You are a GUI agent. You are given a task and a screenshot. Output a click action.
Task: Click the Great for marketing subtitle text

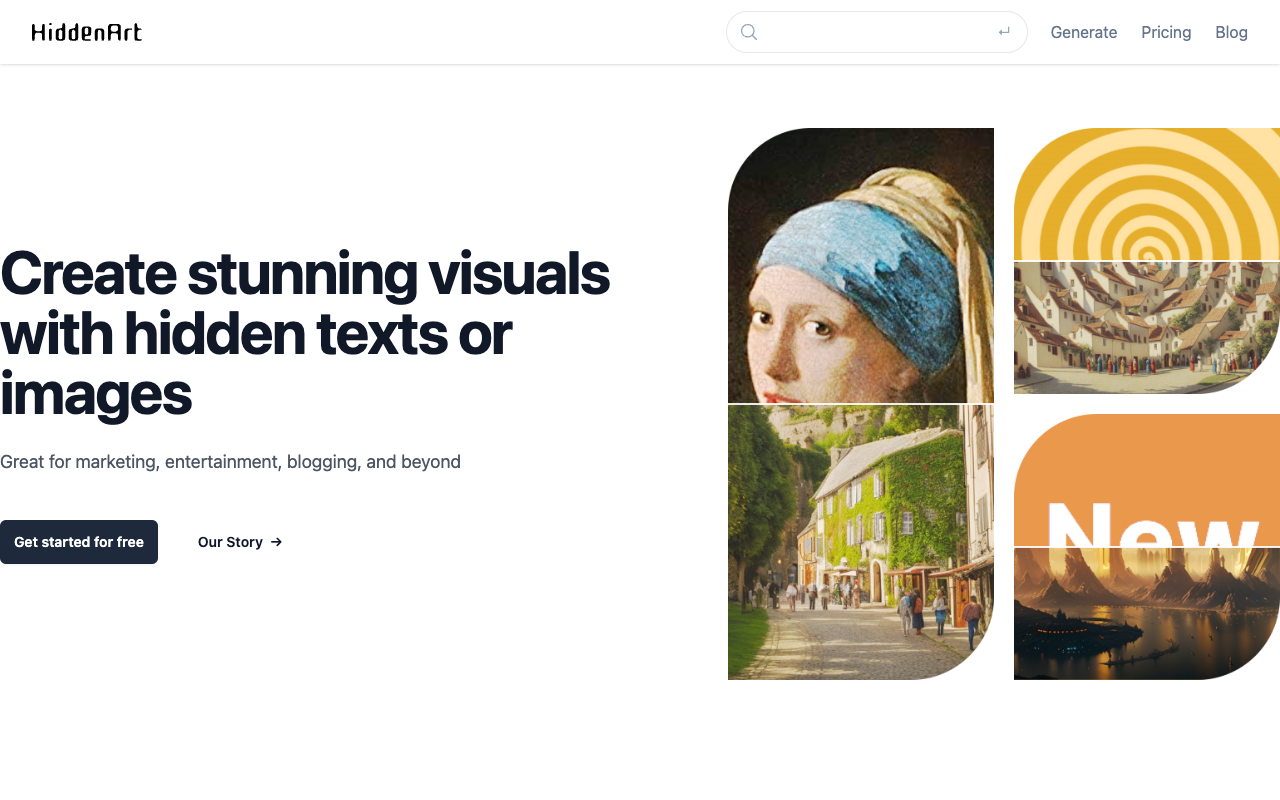tap(230, 462)
